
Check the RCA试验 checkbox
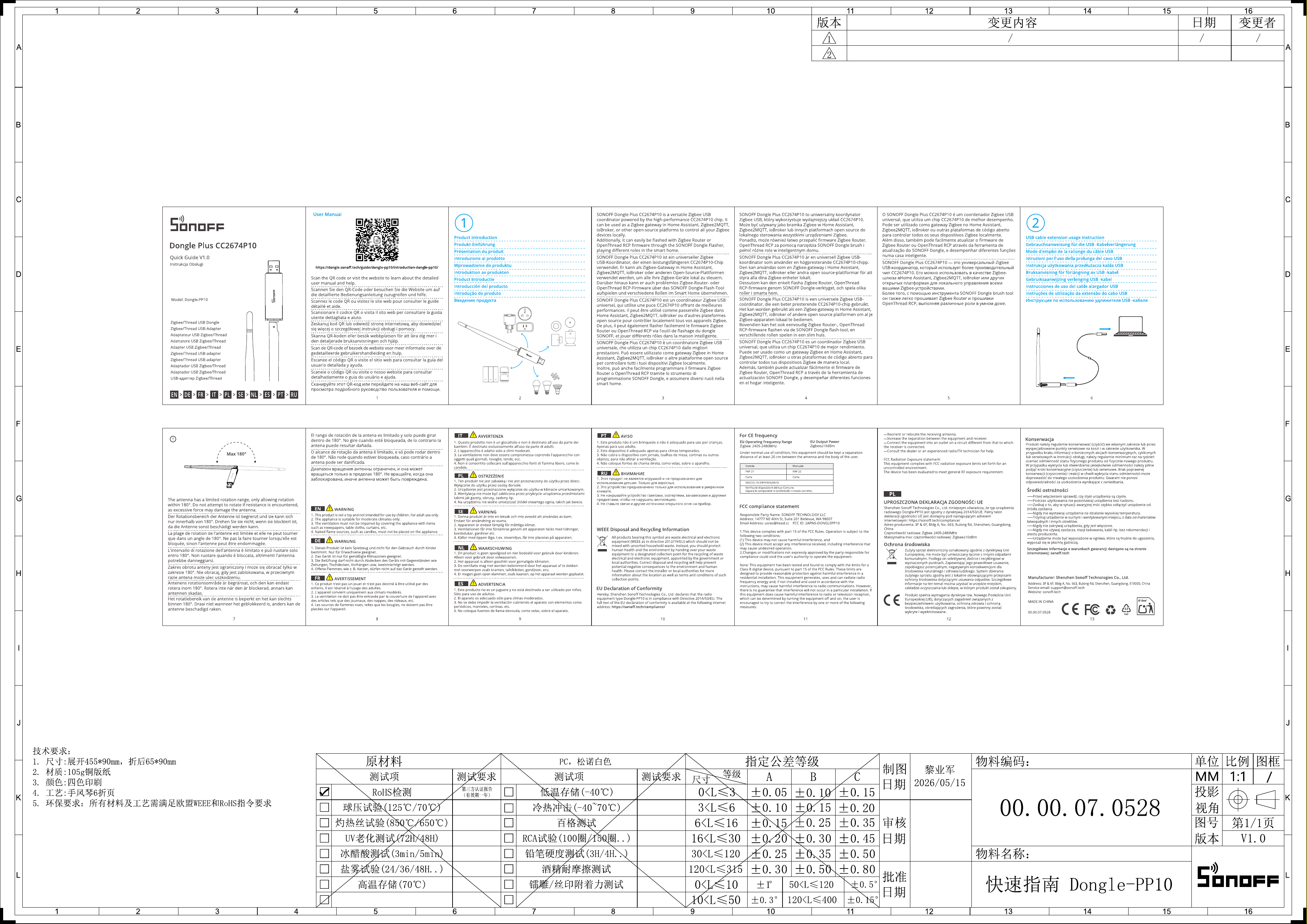509,837
